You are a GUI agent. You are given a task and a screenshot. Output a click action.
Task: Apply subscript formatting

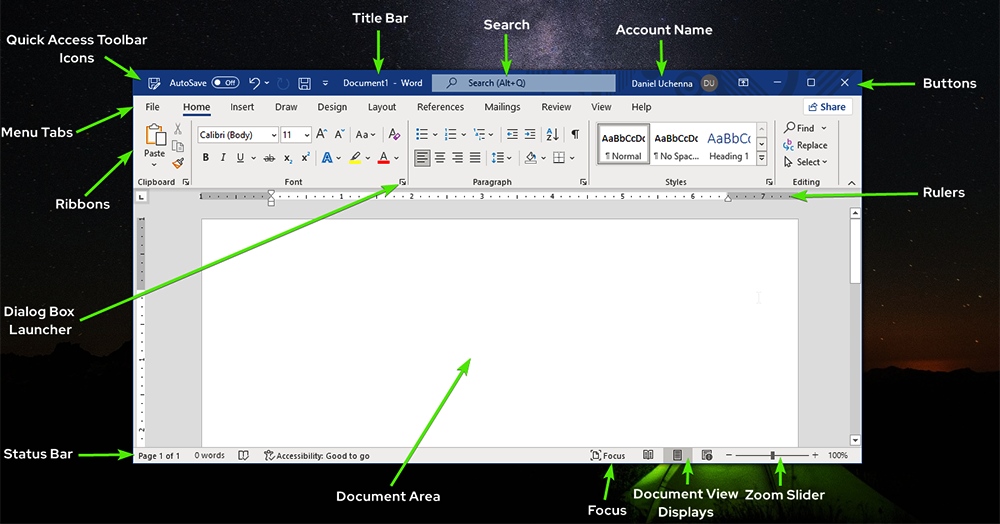[x=288, y=158]
